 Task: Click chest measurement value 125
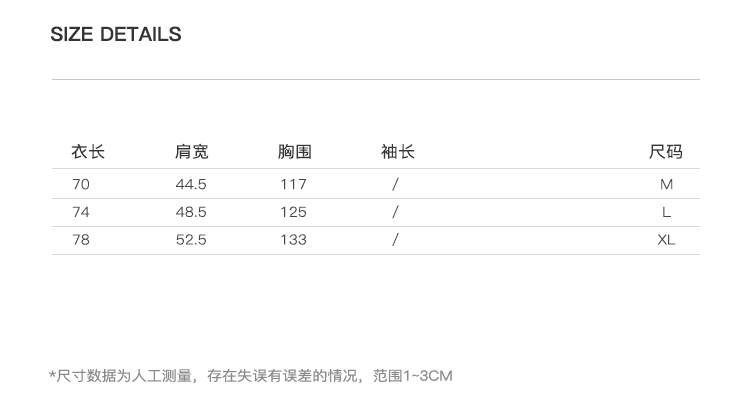(293, 212)
